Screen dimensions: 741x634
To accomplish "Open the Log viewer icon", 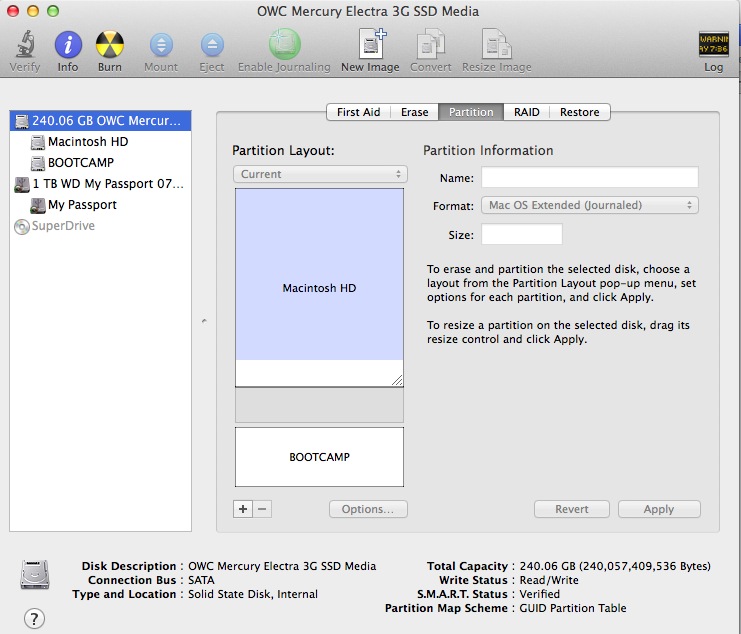I will (713, 45).
